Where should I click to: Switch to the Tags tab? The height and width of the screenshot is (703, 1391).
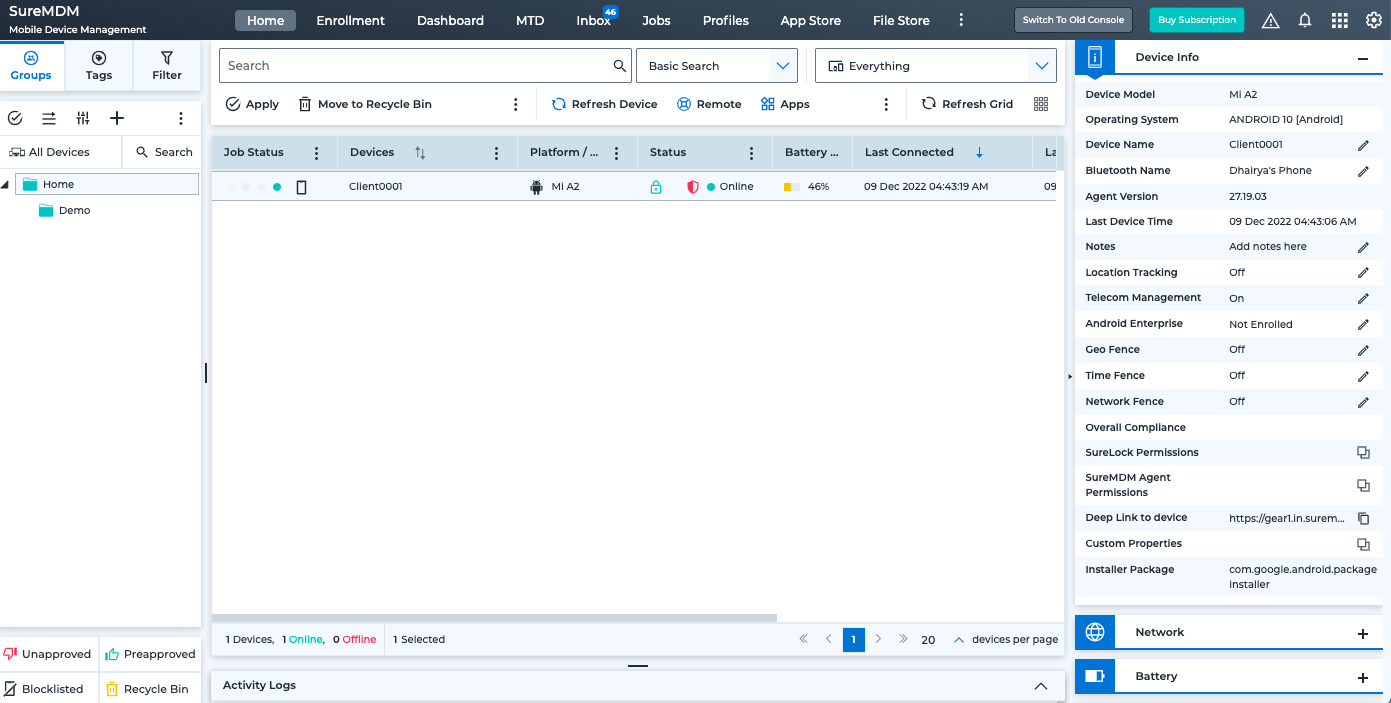99,66
